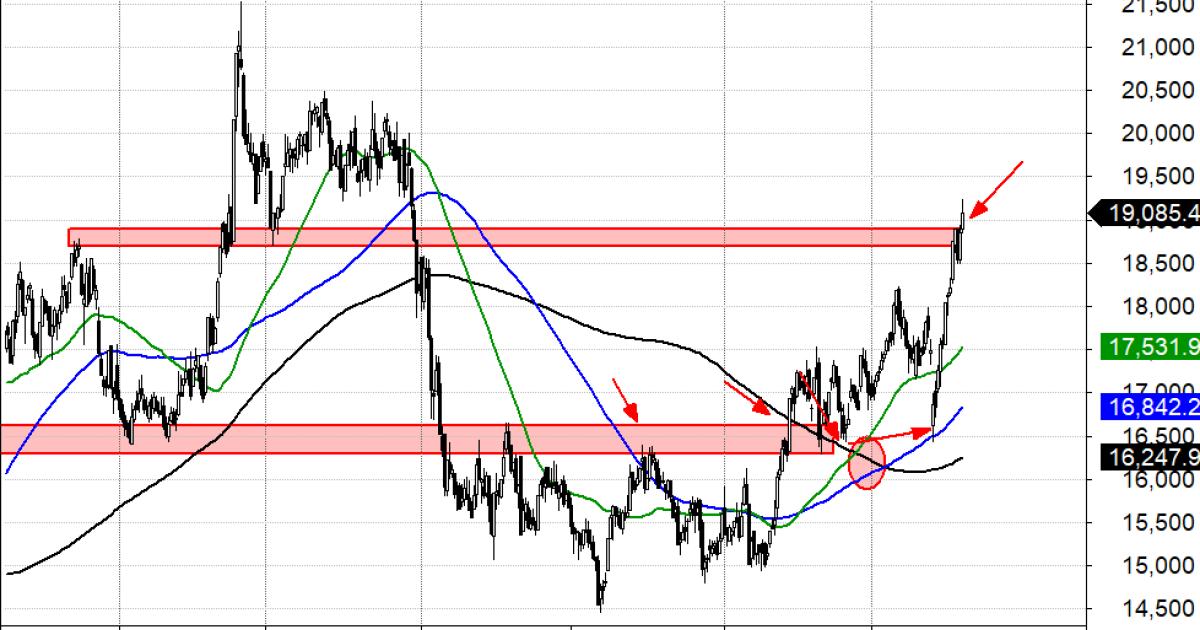Image resolution: width=1200 pixels, height=630 pixels.
Task: Click the blue moving average line's peak
Action: (x=430, y=193)
